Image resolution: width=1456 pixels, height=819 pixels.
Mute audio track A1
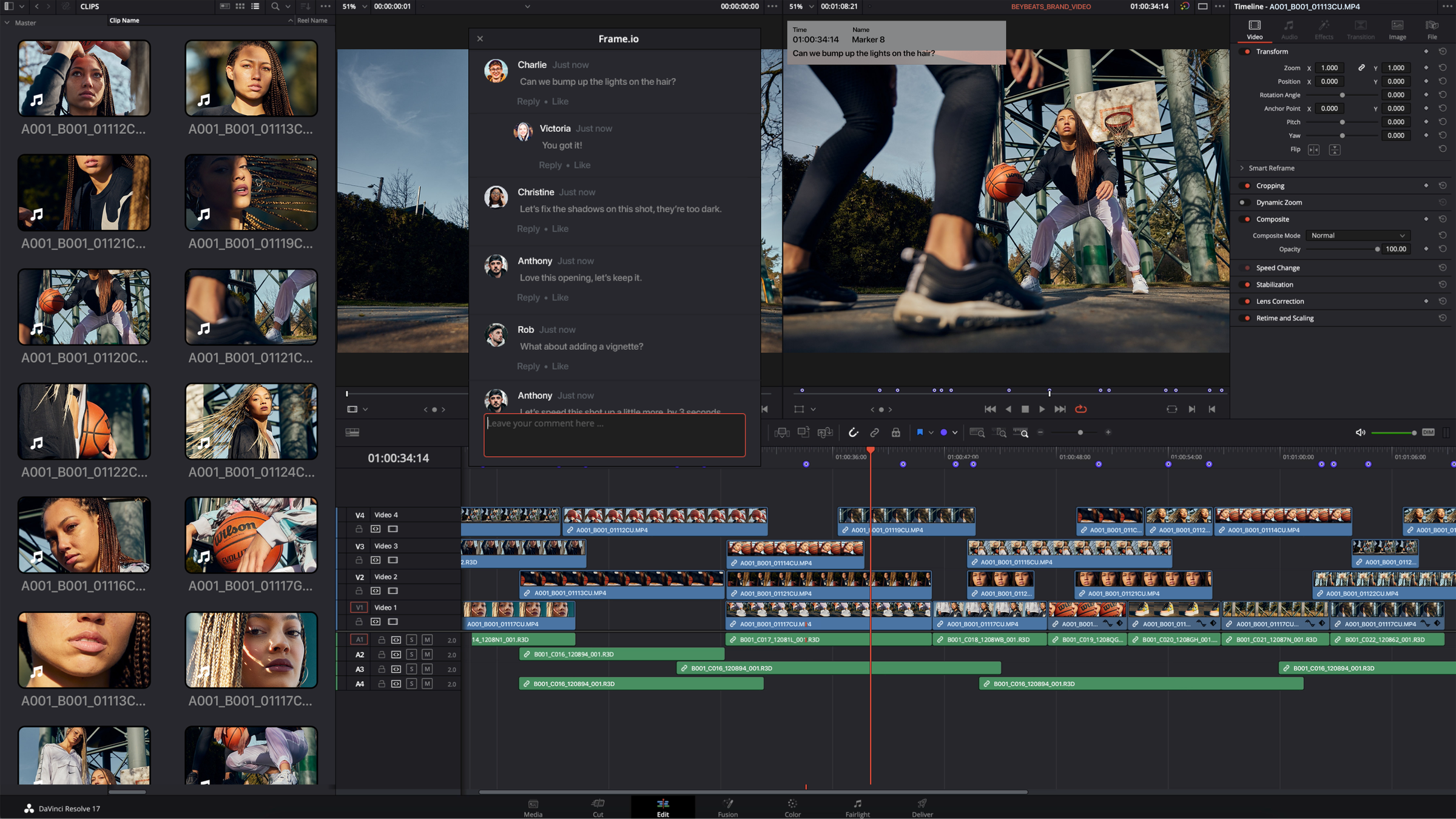click(427, 640)
